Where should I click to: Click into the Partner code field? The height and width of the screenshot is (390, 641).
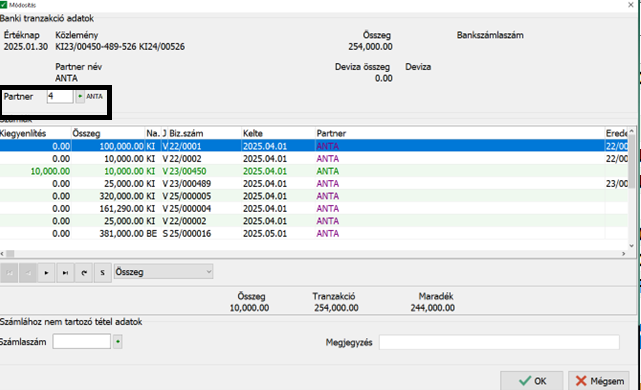coord(60,96)
